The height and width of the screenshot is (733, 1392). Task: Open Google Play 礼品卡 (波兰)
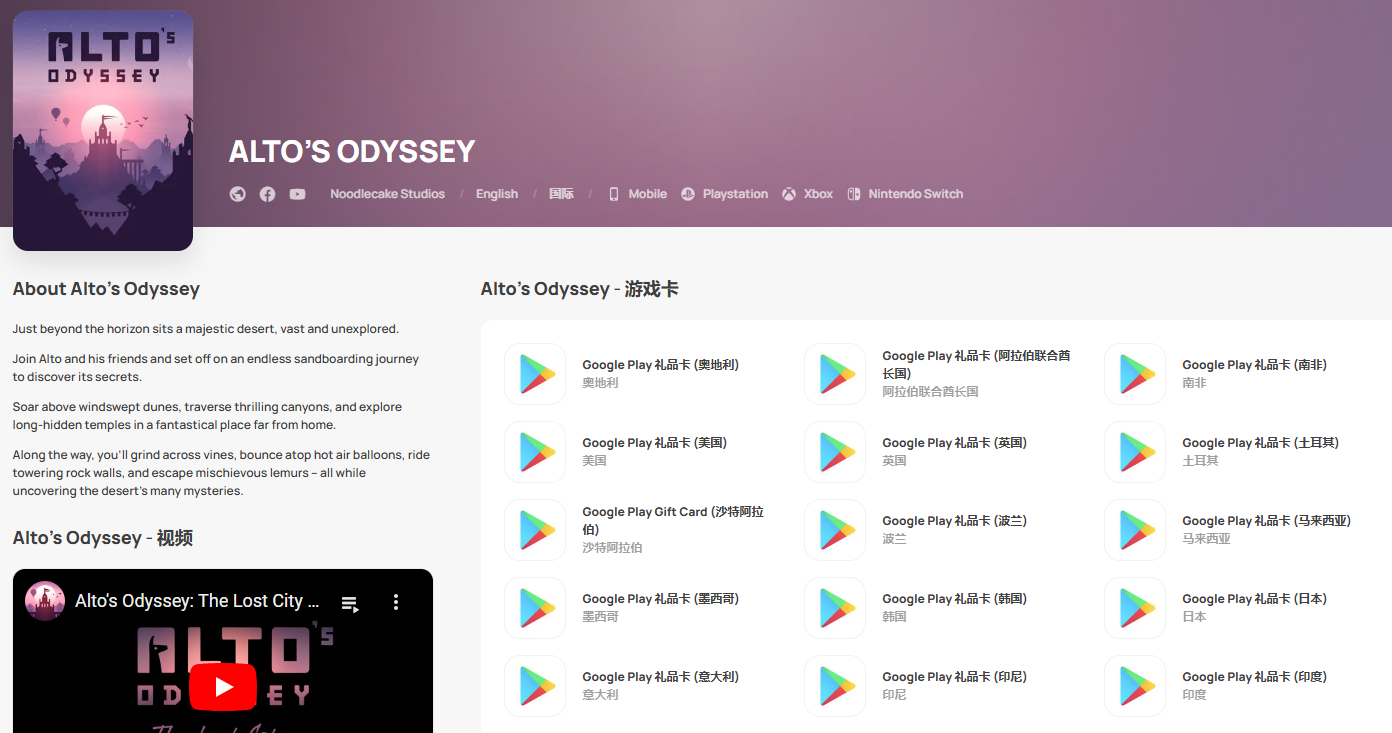[x=954, y=521]
